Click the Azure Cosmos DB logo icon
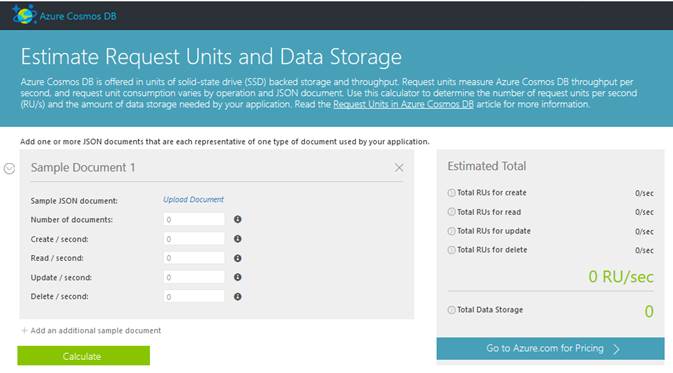This screenshot has height=373, width=673. pos(24,15)
